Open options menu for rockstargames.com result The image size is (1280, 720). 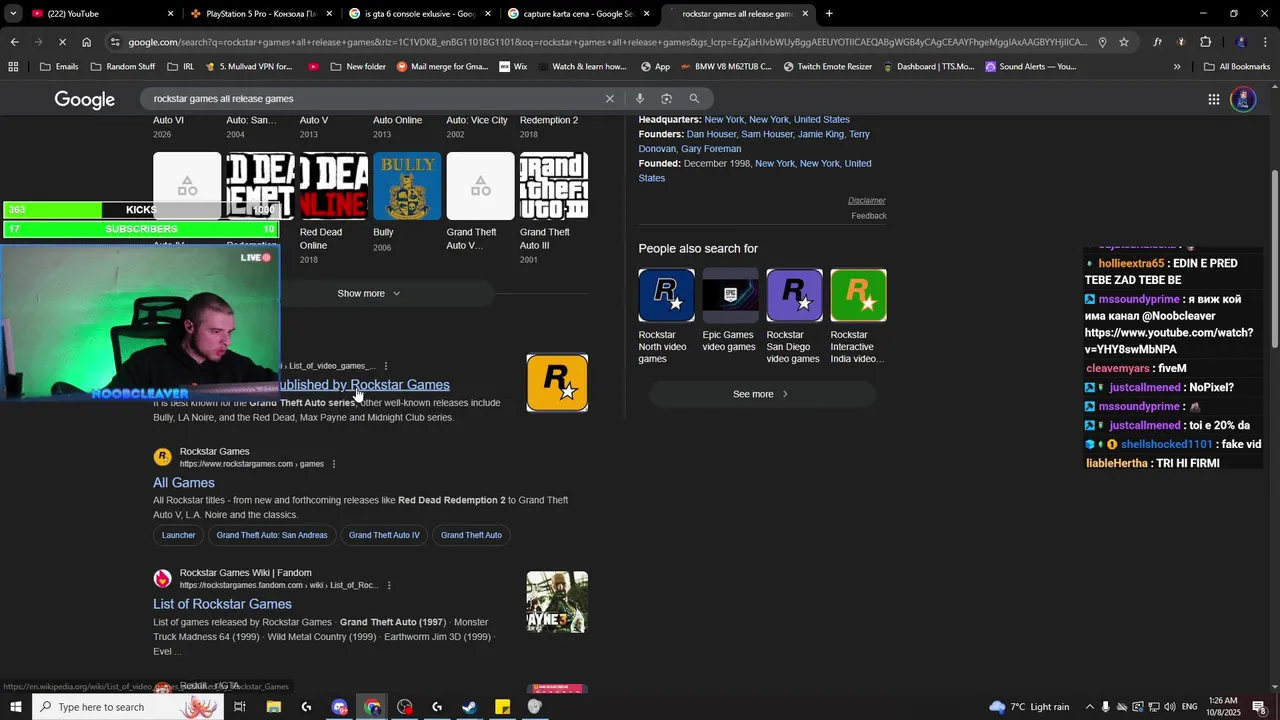click(x=334, y=464)
